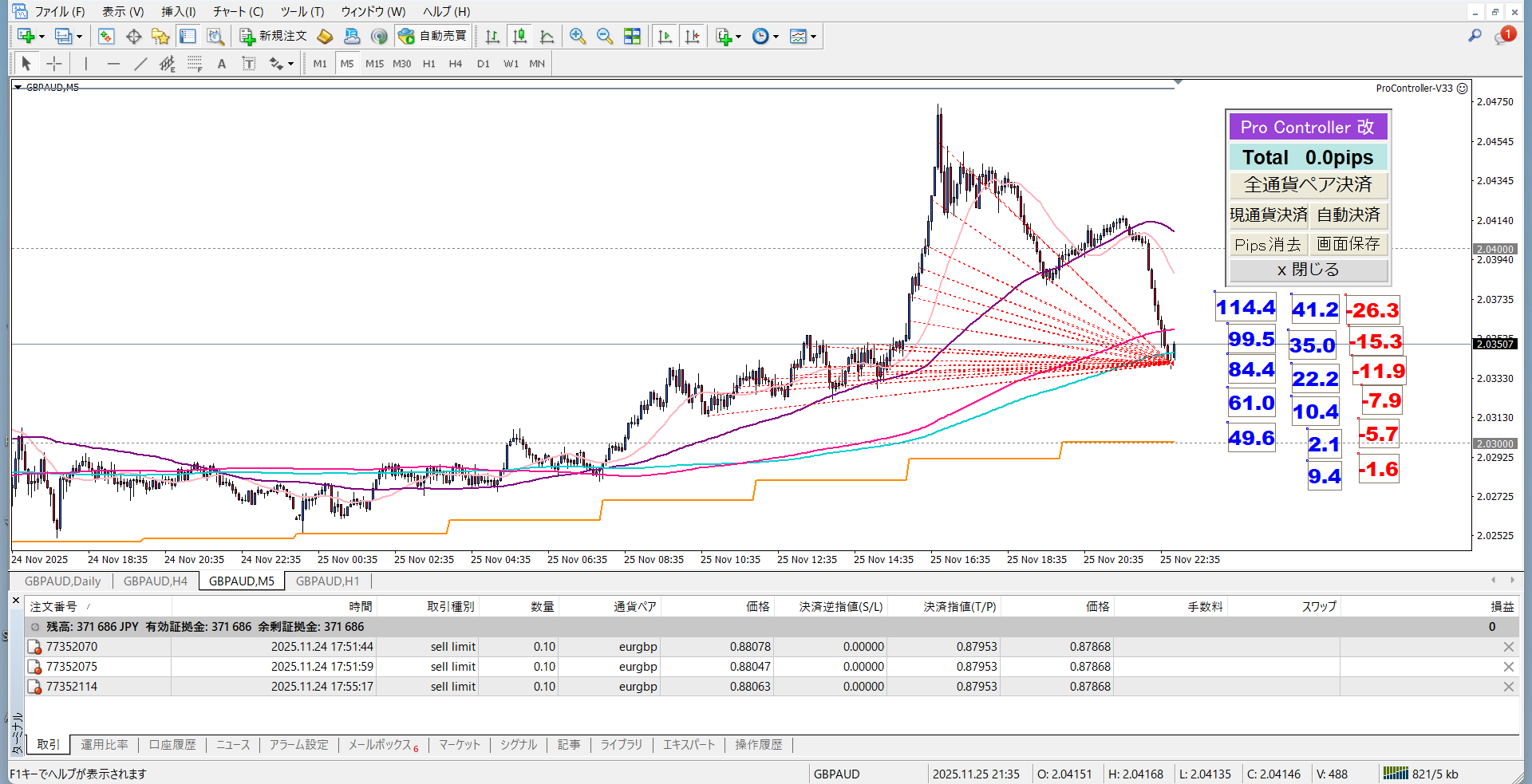
Task: Expand the periodicity clock dropdown
Action: click(776, 37)
